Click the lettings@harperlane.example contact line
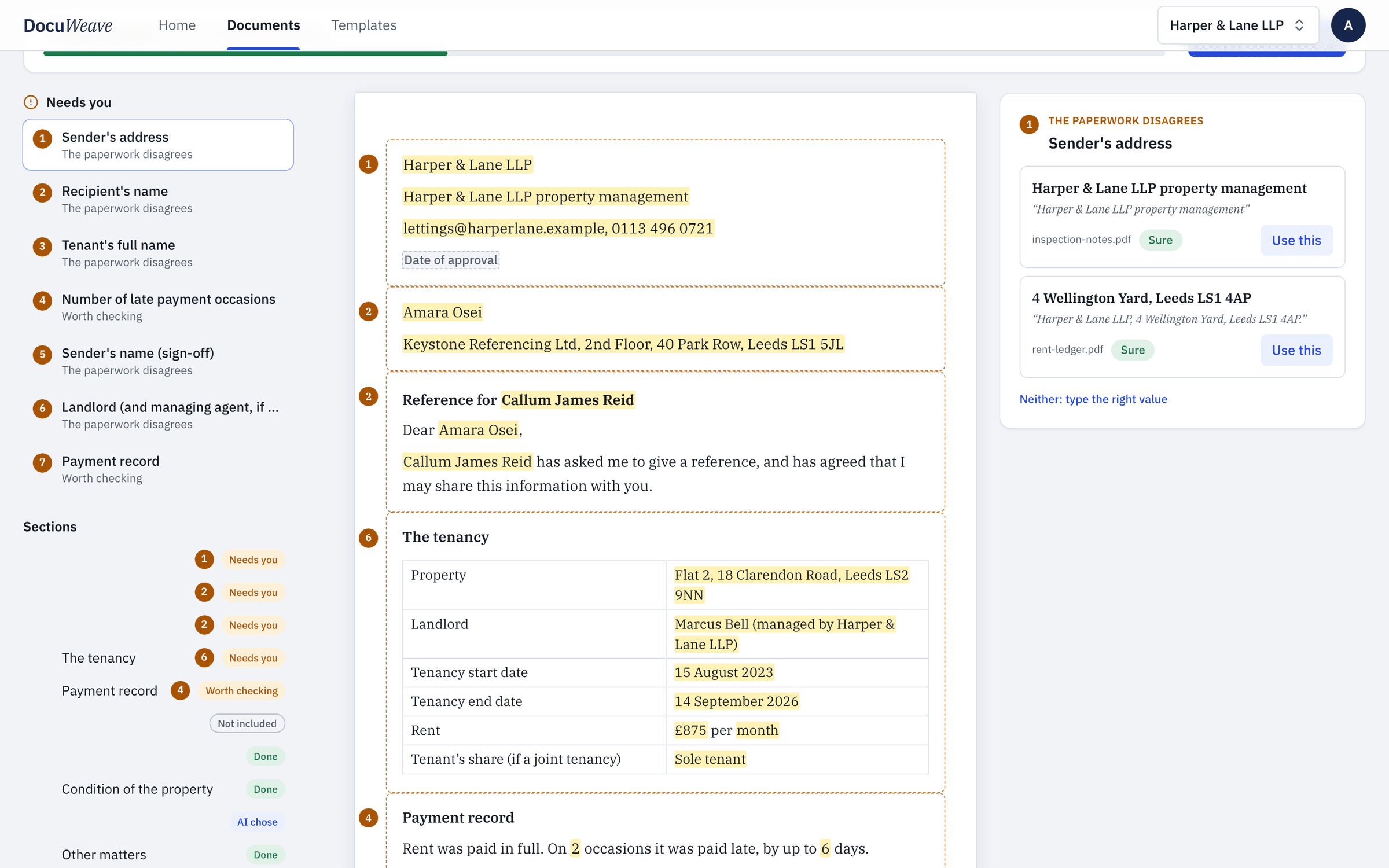This screenshot has height=868, width=1389. pyautogui.click(x=558, y=228)
